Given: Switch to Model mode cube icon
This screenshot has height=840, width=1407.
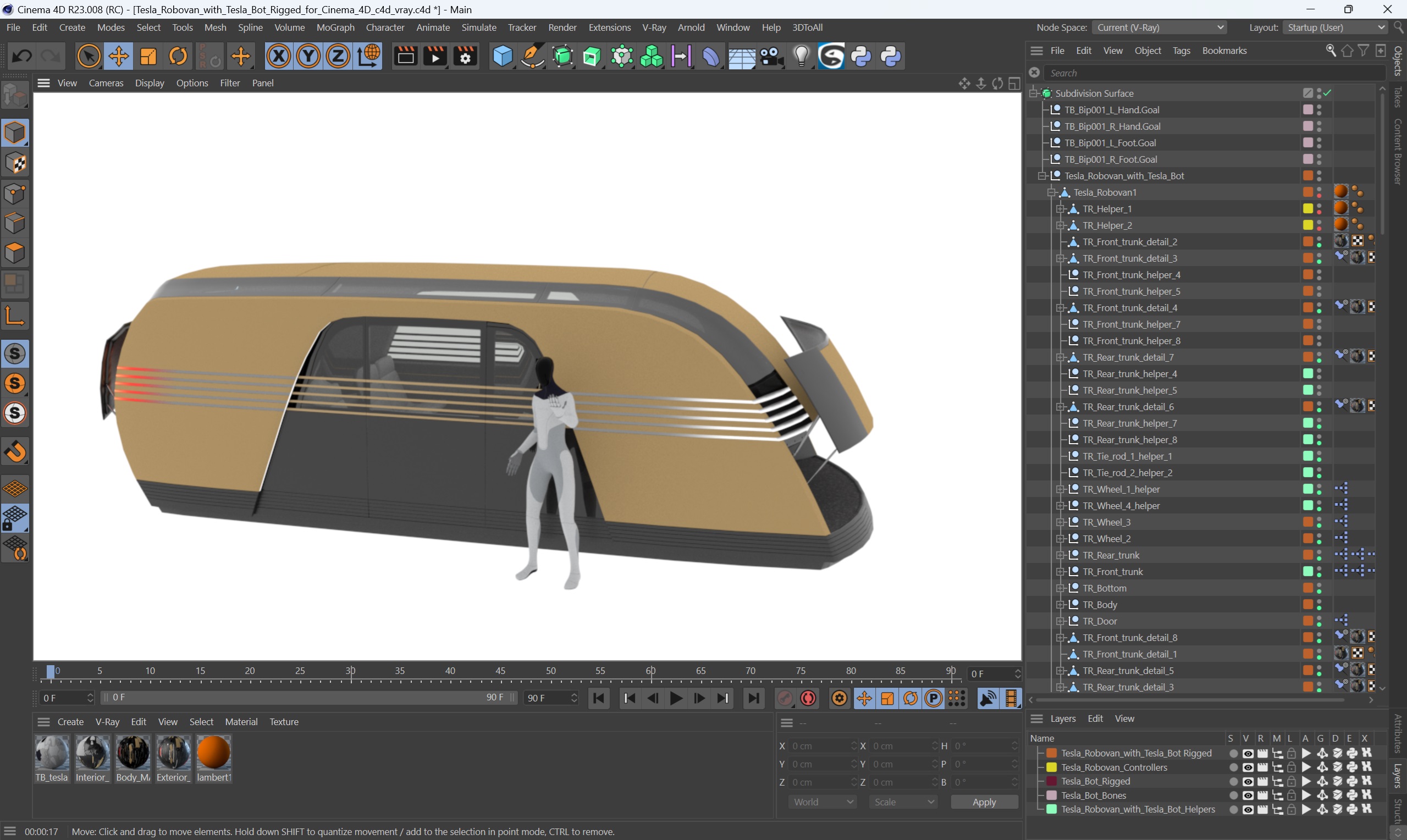Looking at the screenshot, I should coord(15,132).
